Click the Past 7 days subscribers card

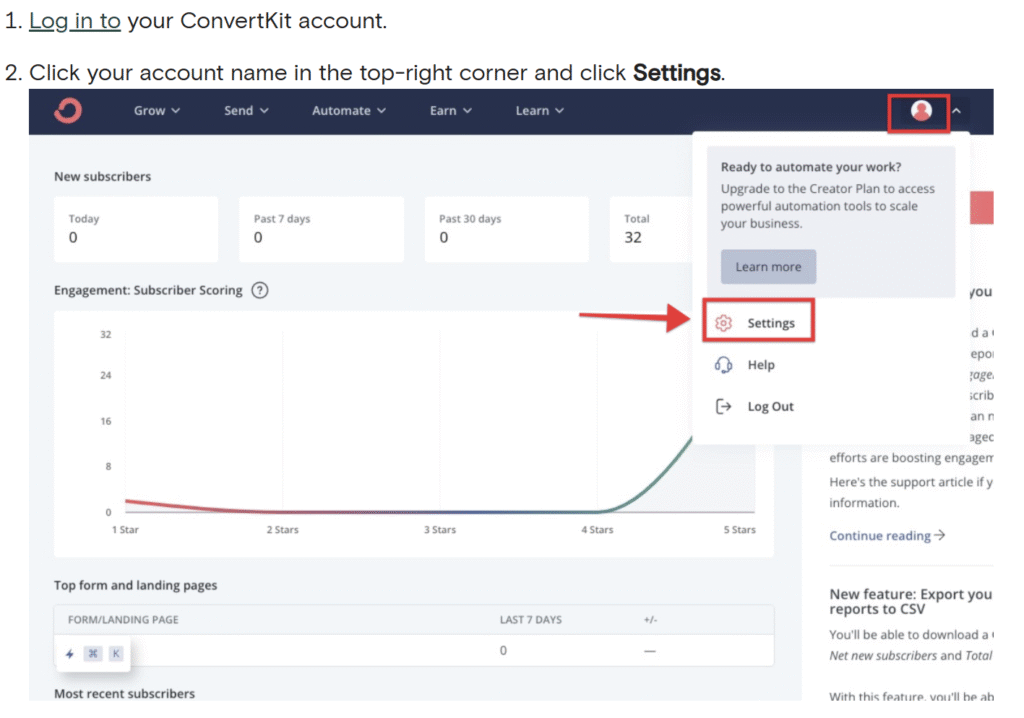pyautogui.click(x=321, y=229)
